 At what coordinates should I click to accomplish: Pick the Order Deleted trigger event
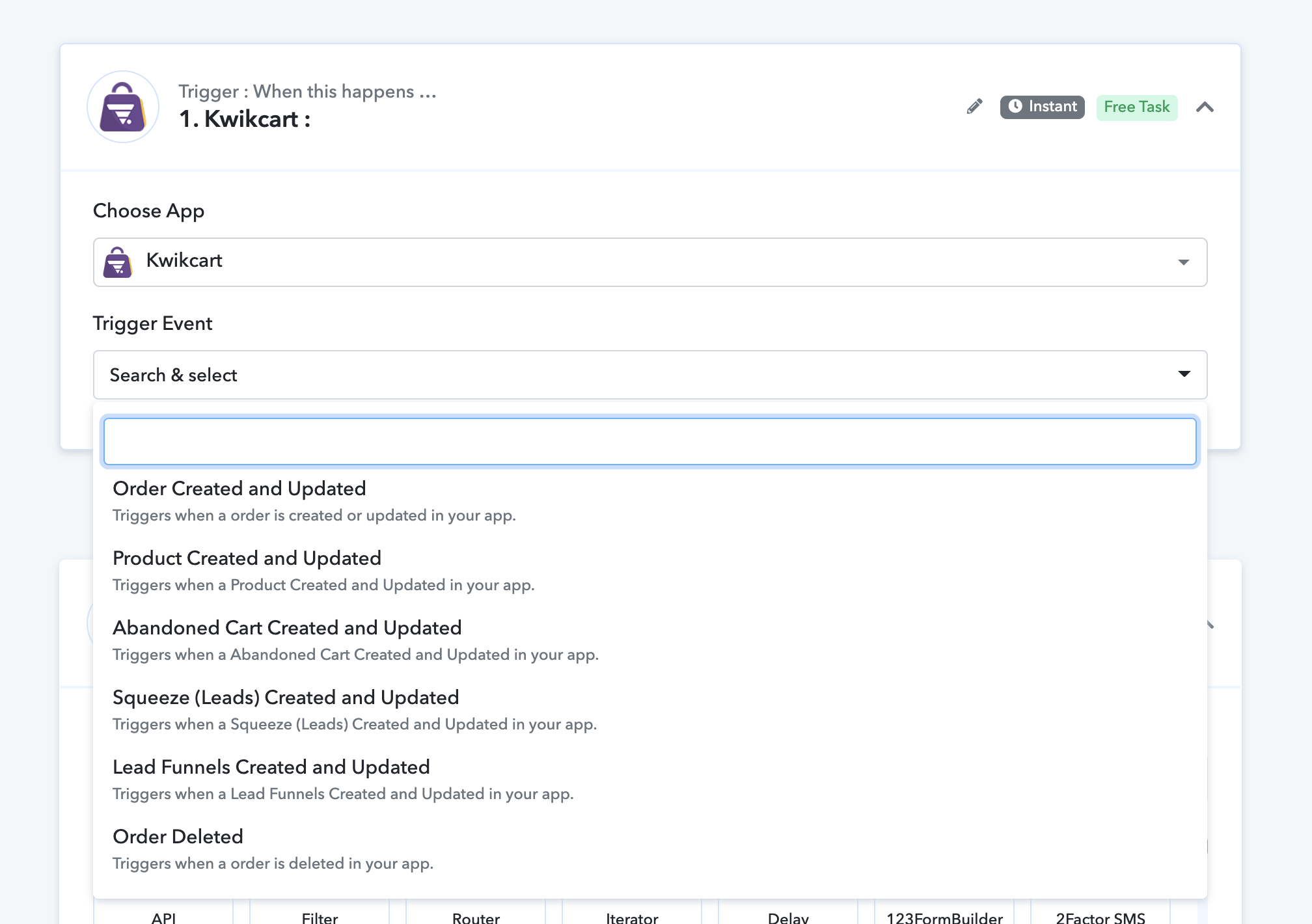pos(650,849)
